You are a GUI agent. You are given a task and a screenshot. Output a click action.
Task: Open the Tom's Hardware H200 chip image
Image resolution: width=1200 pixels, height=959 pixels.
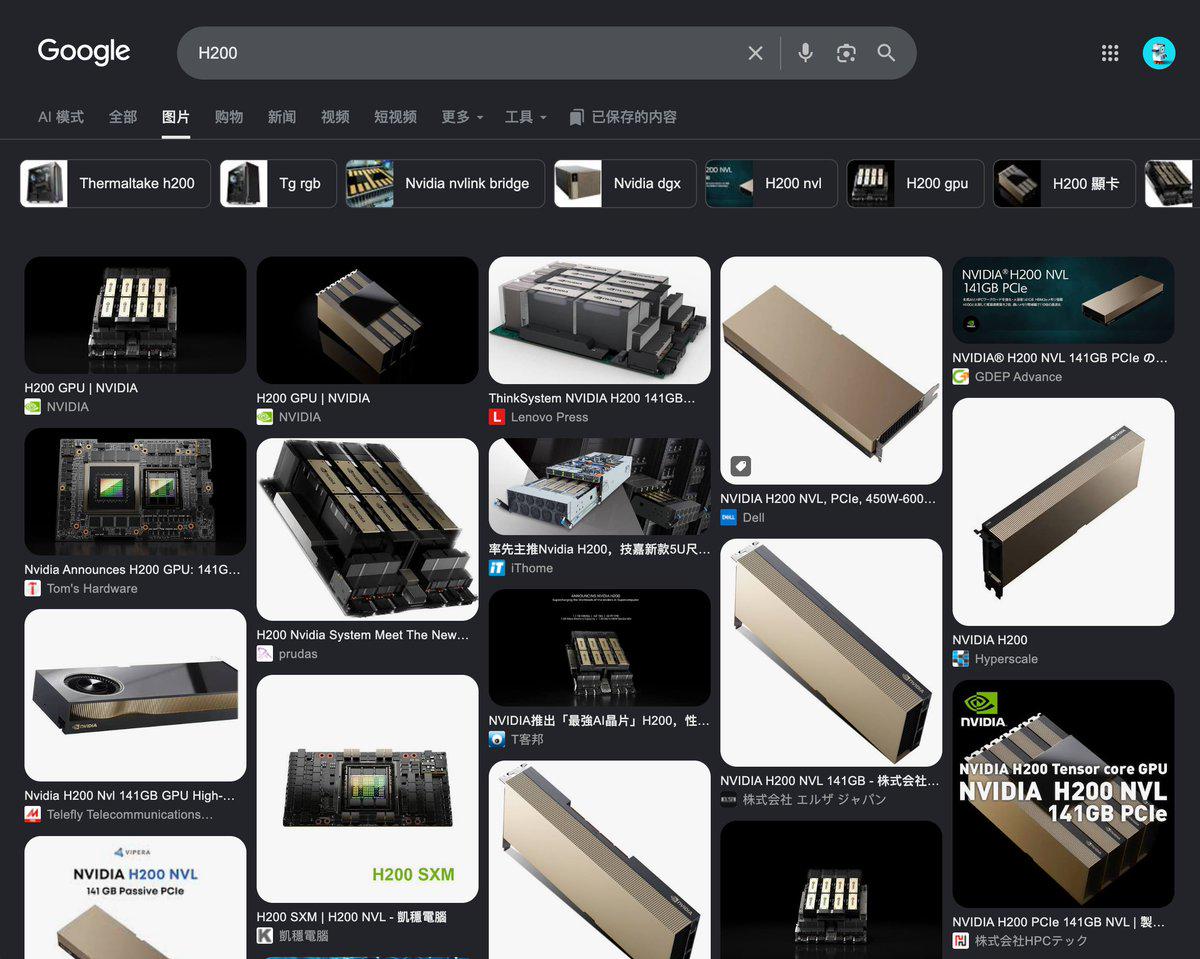pos(135,492)
